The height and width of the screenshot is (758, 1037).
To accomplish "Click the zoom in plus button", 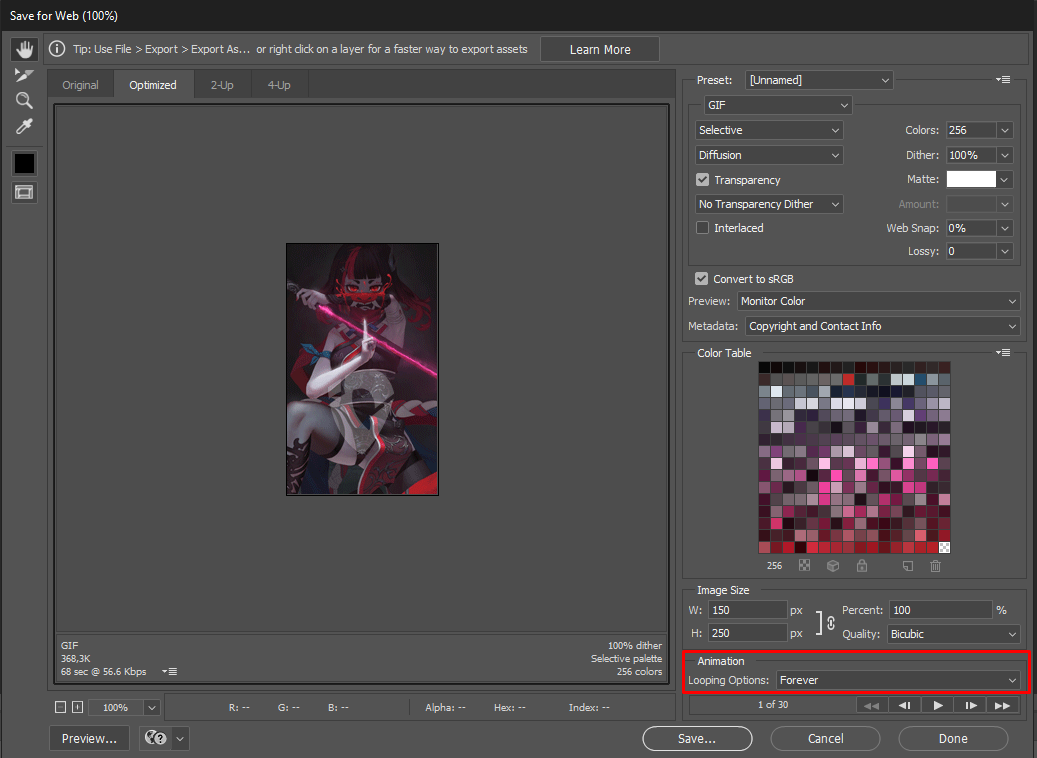I will click(77, 707).
